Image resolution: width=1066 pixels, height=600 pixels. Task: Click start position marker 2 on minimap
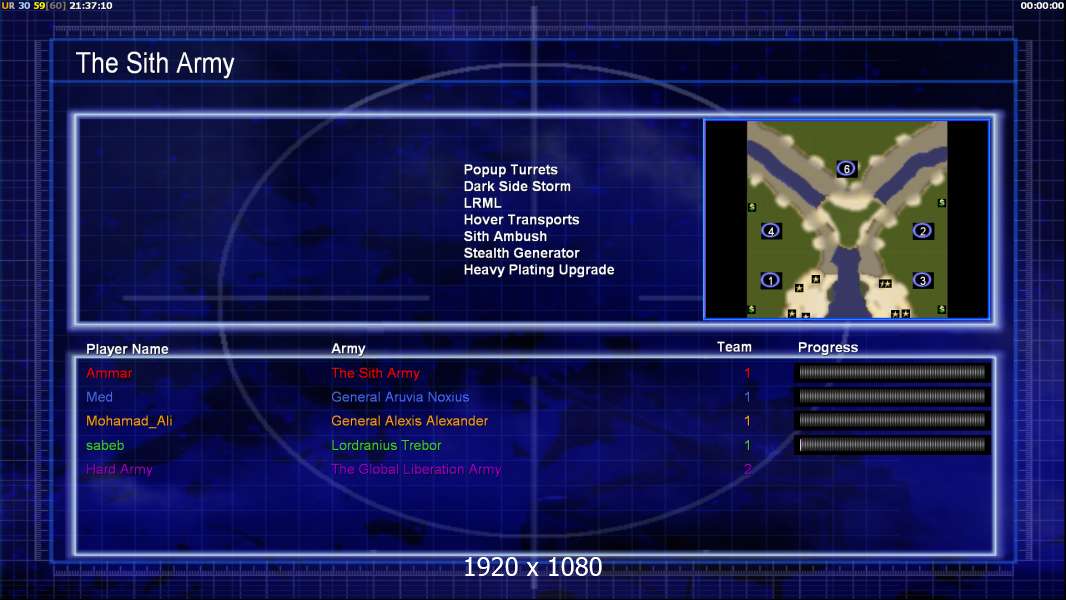(923, 231)
